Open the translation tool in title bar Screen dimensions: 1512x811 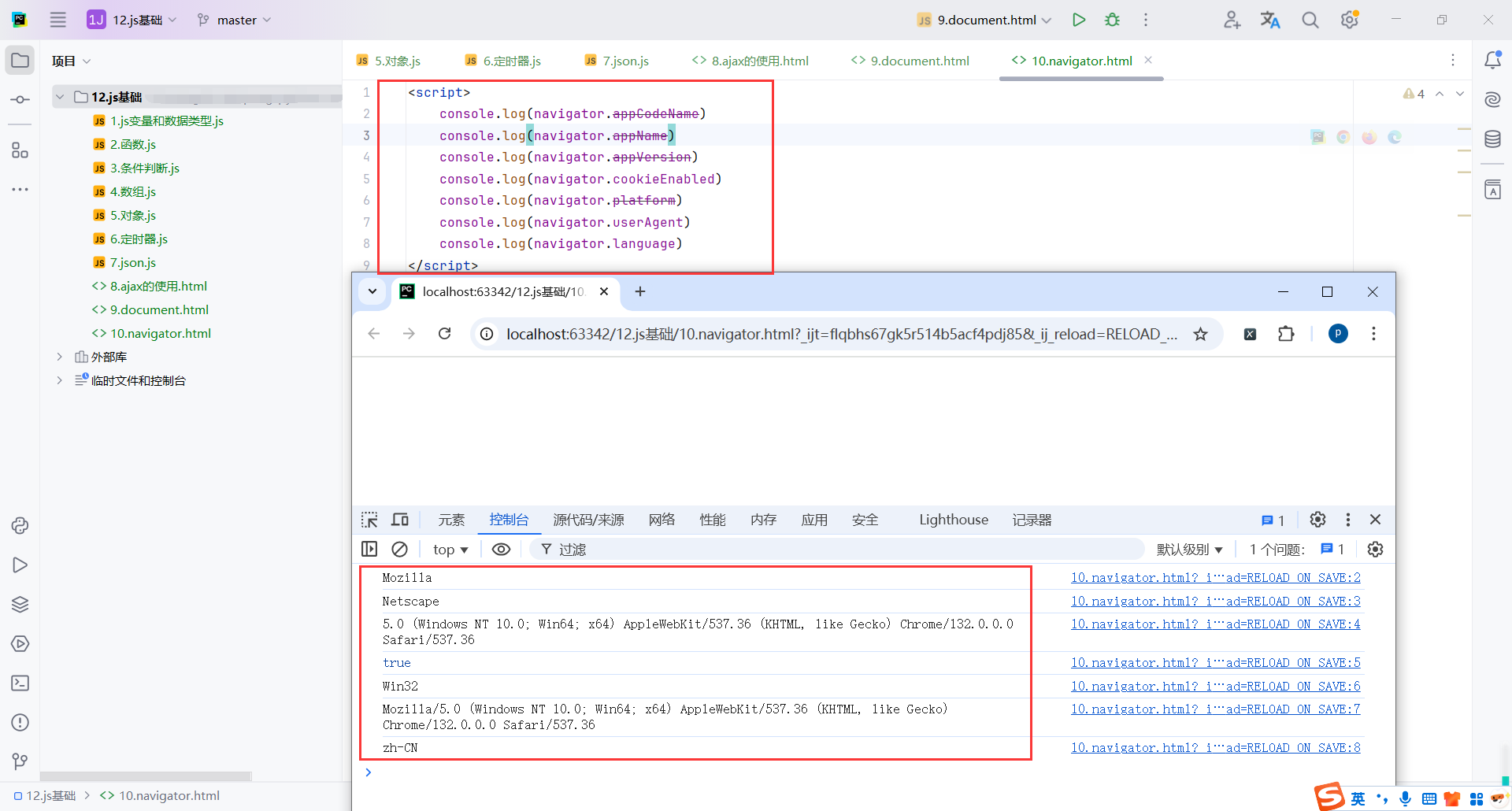coord(1270,20)
